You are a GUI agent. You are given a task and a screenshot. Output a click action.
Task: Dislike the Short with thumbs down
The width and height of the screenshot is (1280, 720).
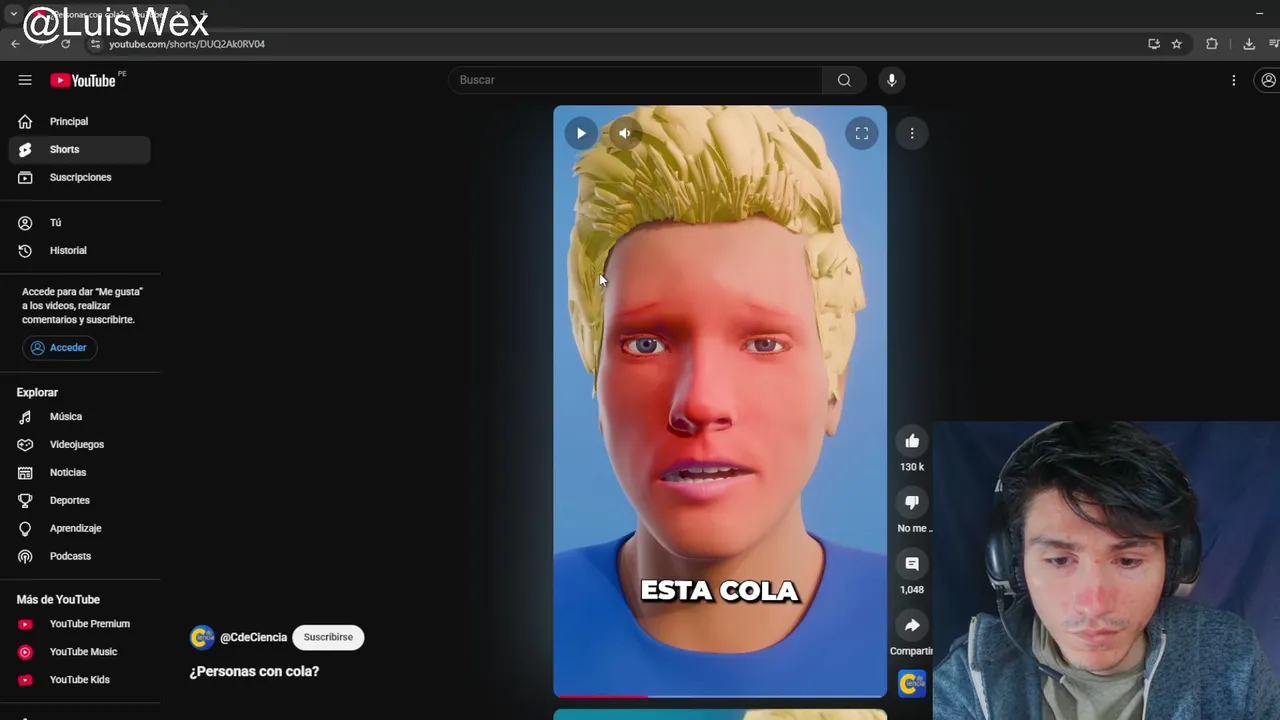(x=912, y=502)
